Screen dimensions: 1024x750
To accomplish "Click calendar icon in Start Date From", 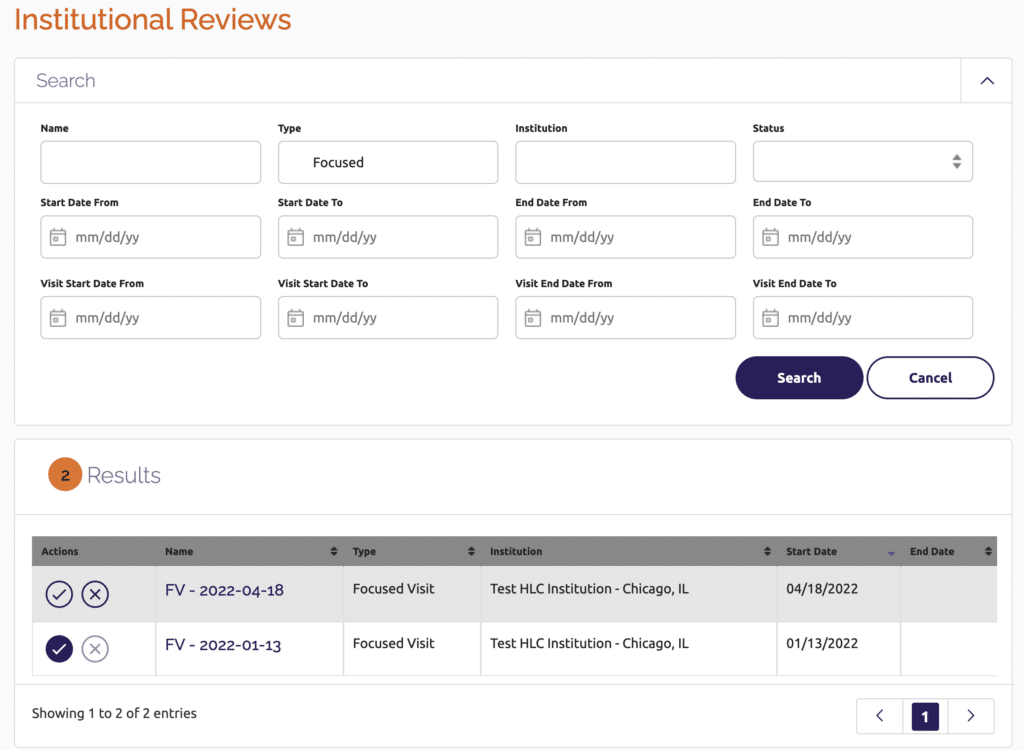I will [58, 237].
